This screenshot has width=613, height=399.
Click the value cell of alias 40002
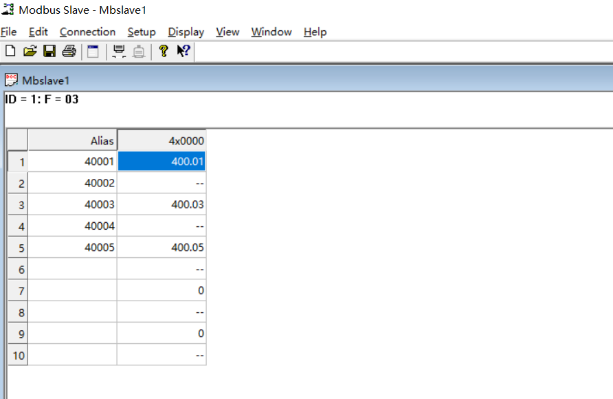click(161, 183)
